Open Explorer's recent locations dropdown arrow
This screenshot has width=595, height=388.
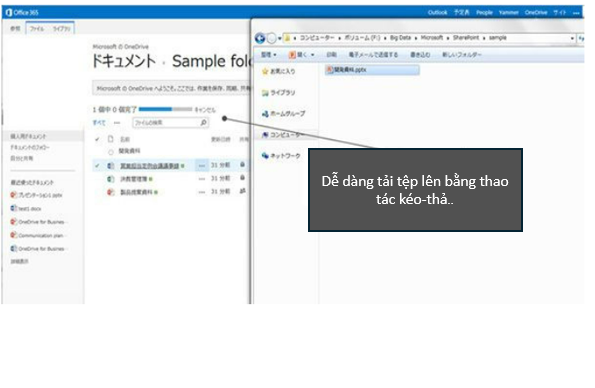click(280, 38)
